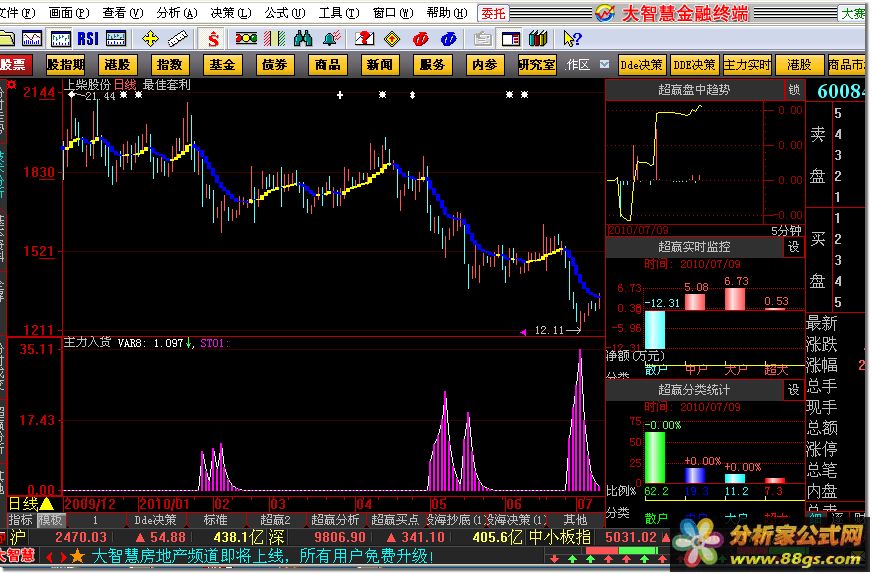
Task: Open the 内参 button
Action: (x=485, y=65)
